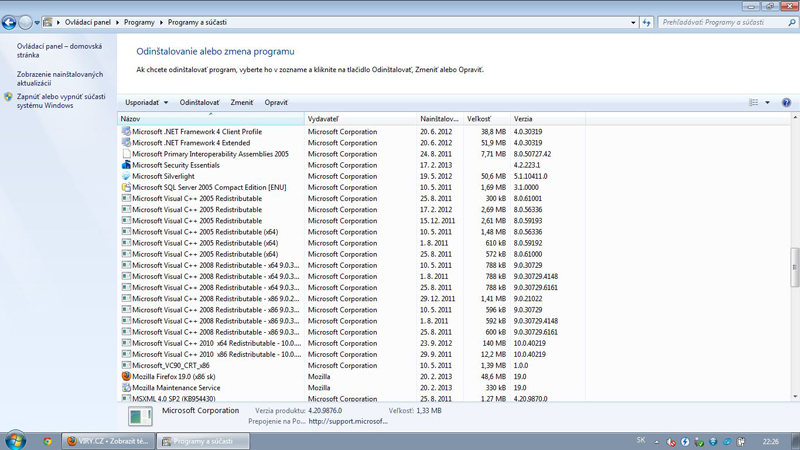Viewport: 800px width, 450px height.
Task: Sort by the Vydavateľ column header
Action: coord(361,119)
